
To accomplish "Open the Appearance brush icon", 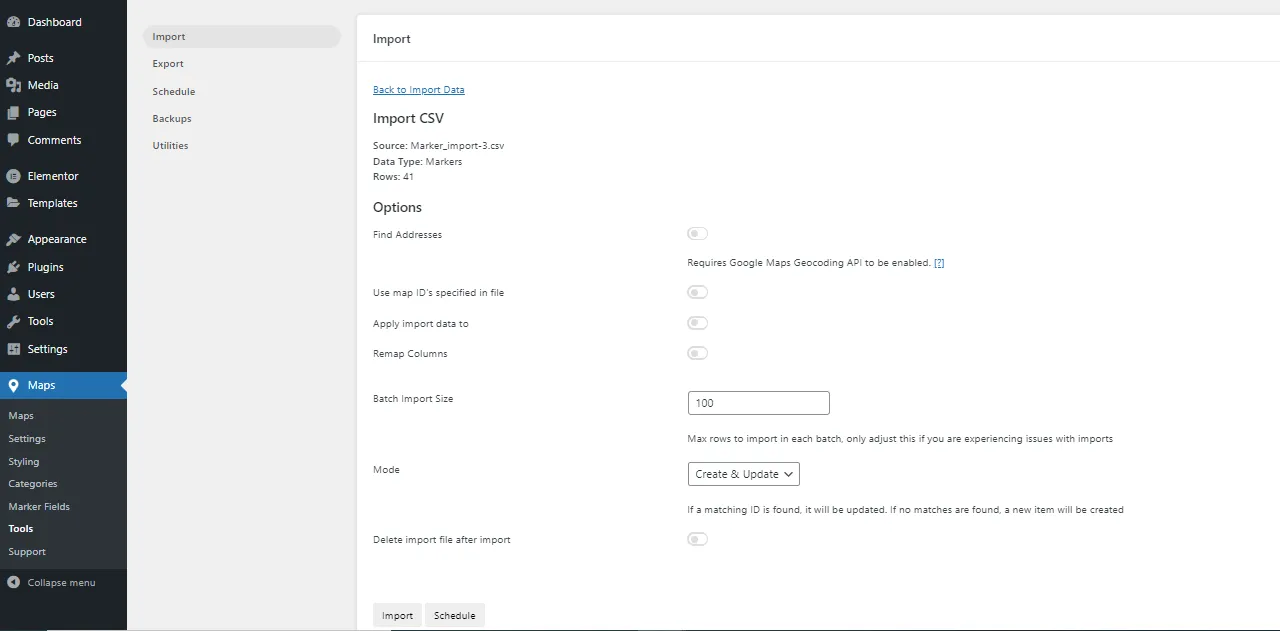I will coord(14,238).
